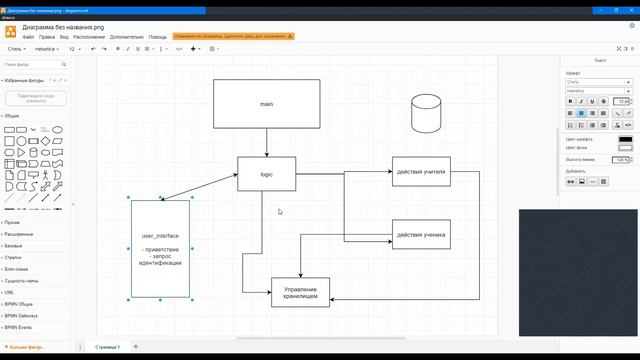Select the triangle shape in the palette
The width and height of the screenshot is (640, 360).
click(21, 153)
